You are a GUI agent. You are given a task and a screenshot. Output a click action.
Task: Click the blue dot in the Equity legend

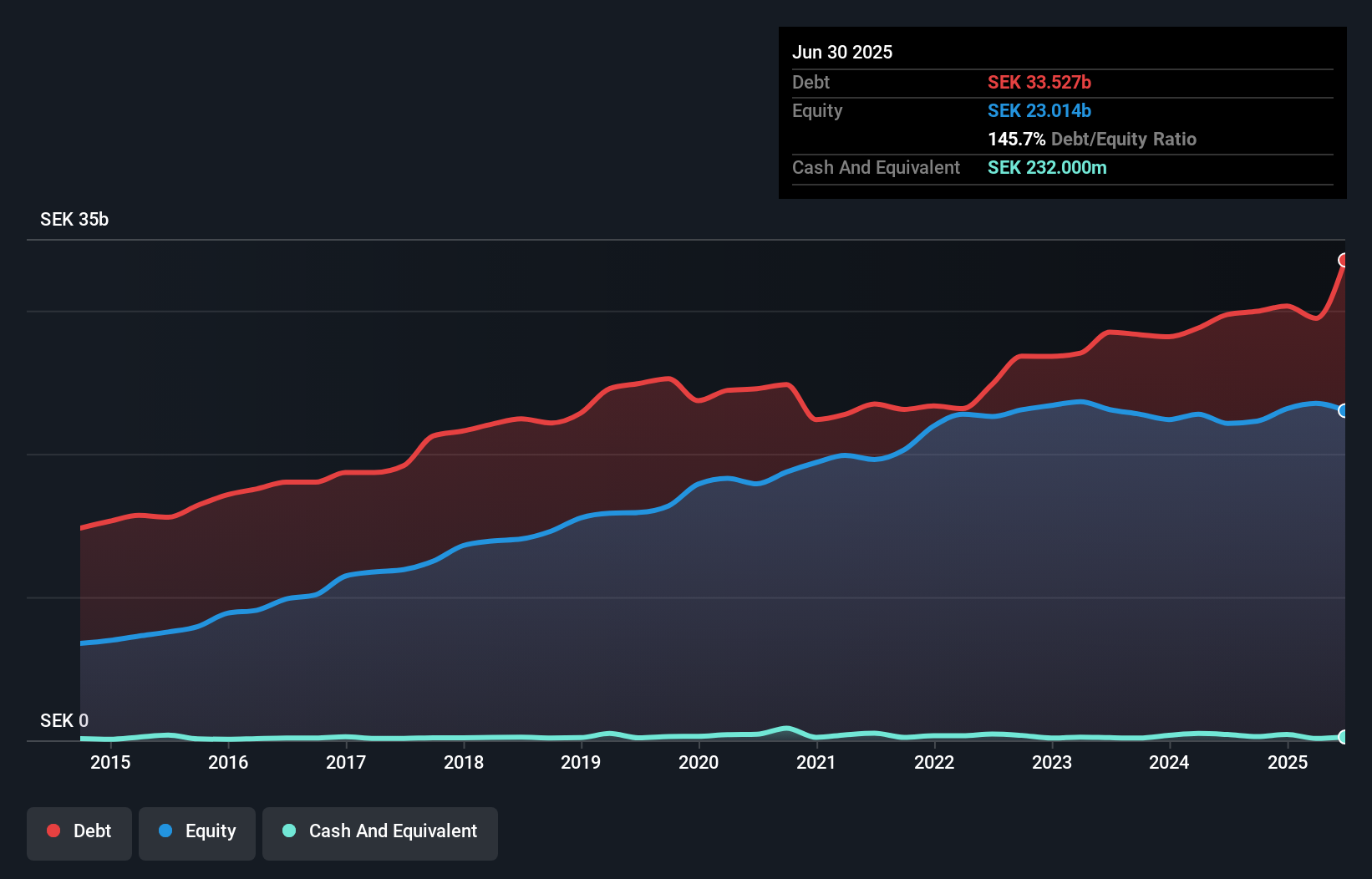pos(165,831)
